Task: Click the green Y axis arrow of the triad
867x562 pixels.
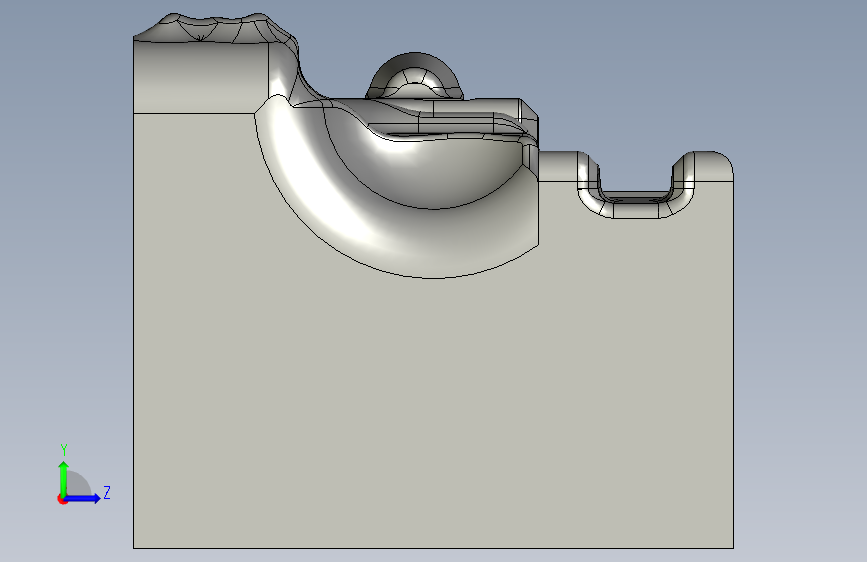Action: click(64, 479)
